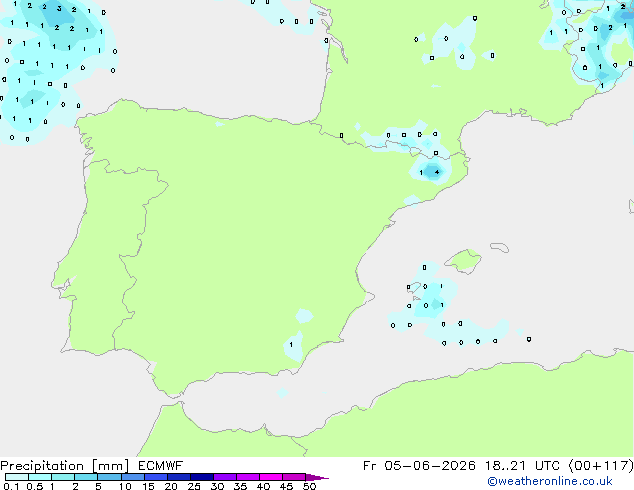Select the 2 to 5 mm legend swatch
634x490 pixels.
(x=86, y=477)
